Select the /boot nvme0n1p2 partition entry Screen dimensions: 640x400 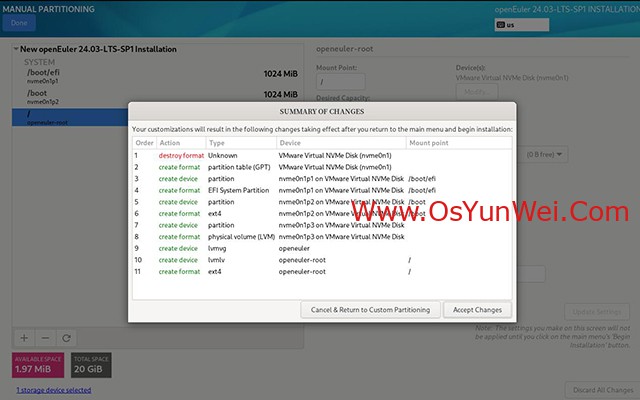click(158, 97)
